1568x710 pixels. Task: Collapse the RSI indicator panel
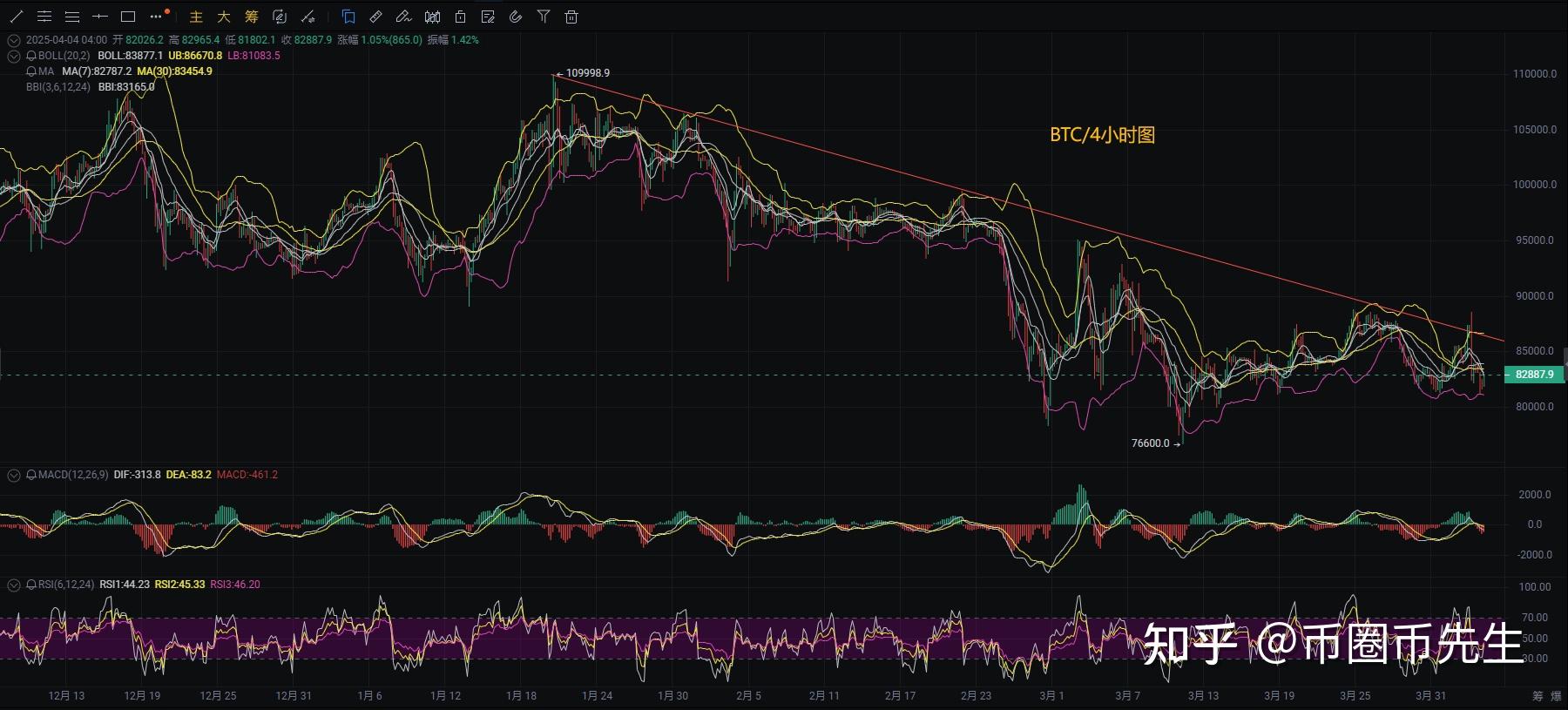coord(14,585)
